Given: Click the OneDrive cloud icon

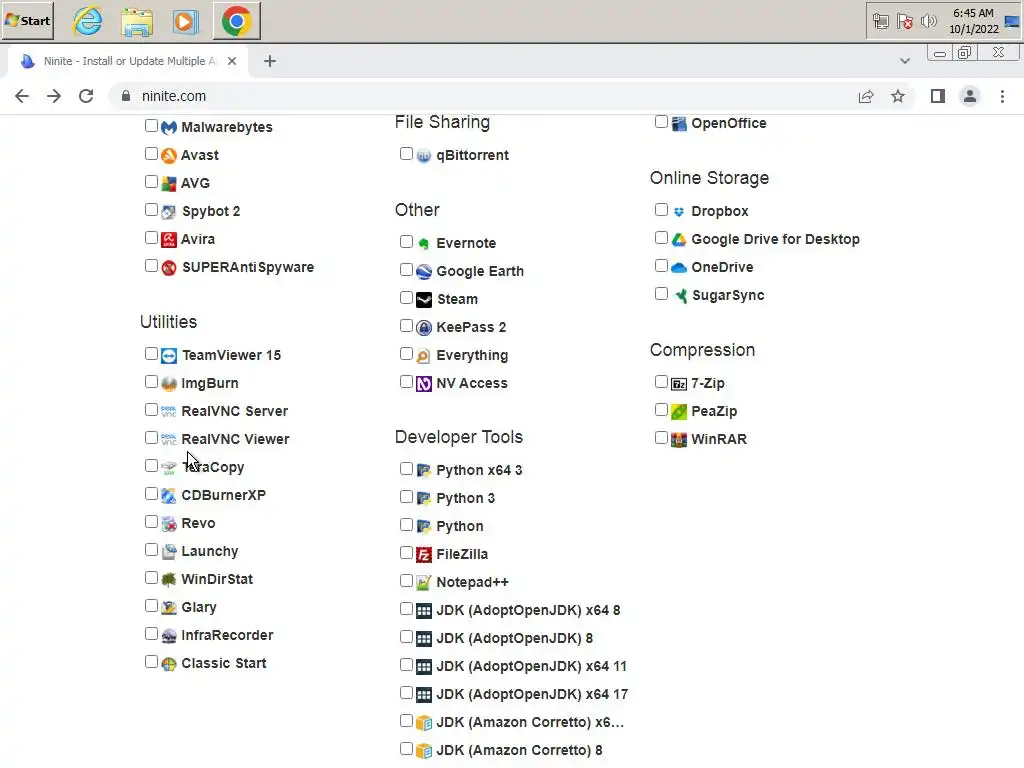Looking at the screenshot, I should 679,268.
